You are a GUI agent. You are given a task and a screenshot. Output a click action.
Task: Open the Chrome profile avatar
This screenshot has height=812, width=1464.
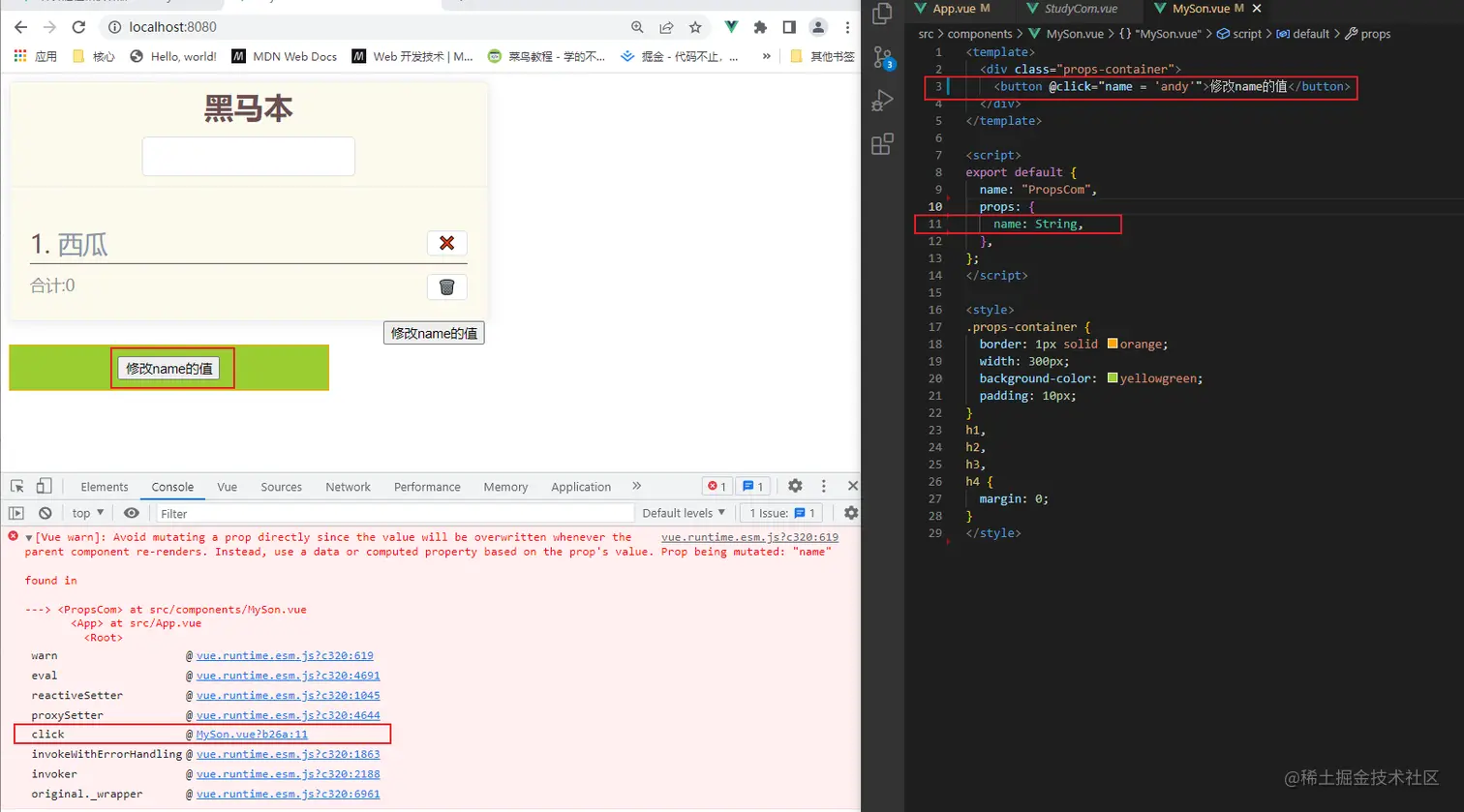(819, 27)
